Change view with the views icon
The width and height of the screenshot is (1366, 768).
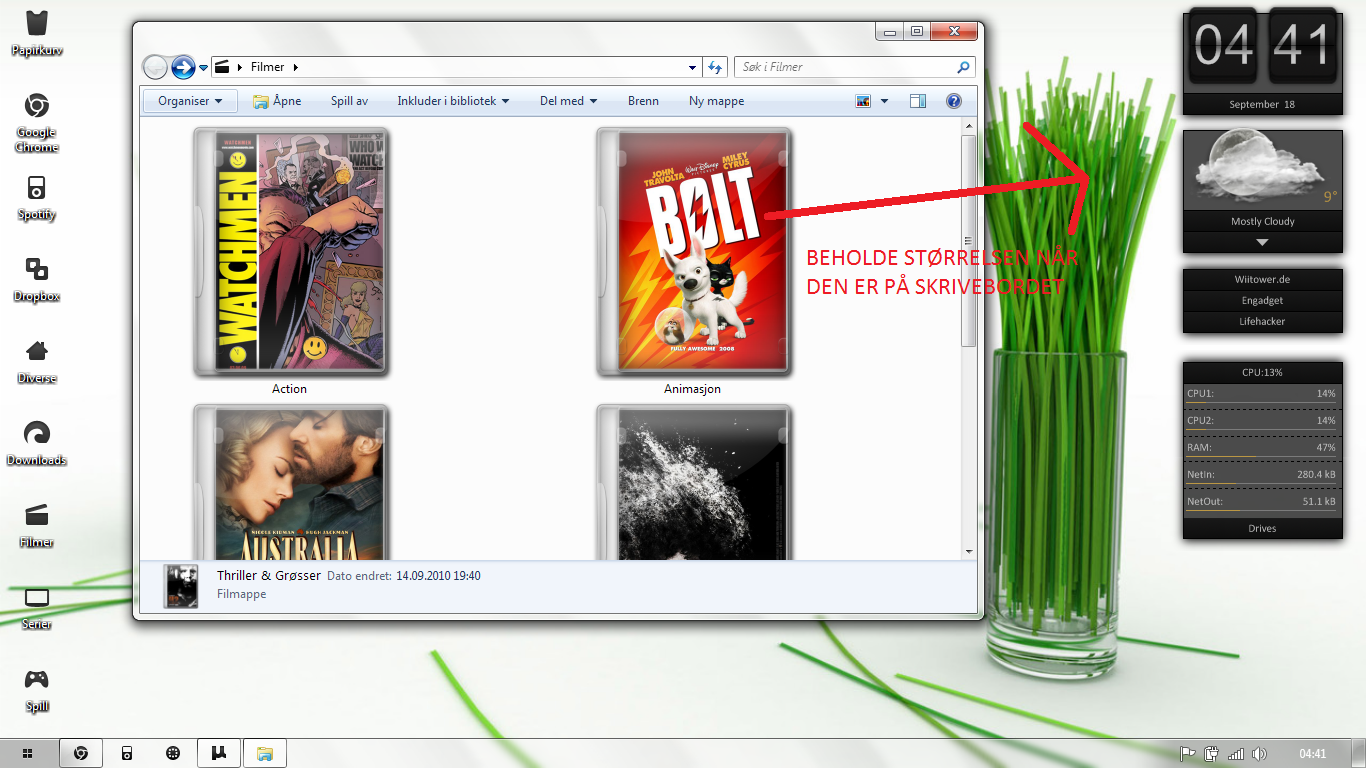tap(864, 101)
